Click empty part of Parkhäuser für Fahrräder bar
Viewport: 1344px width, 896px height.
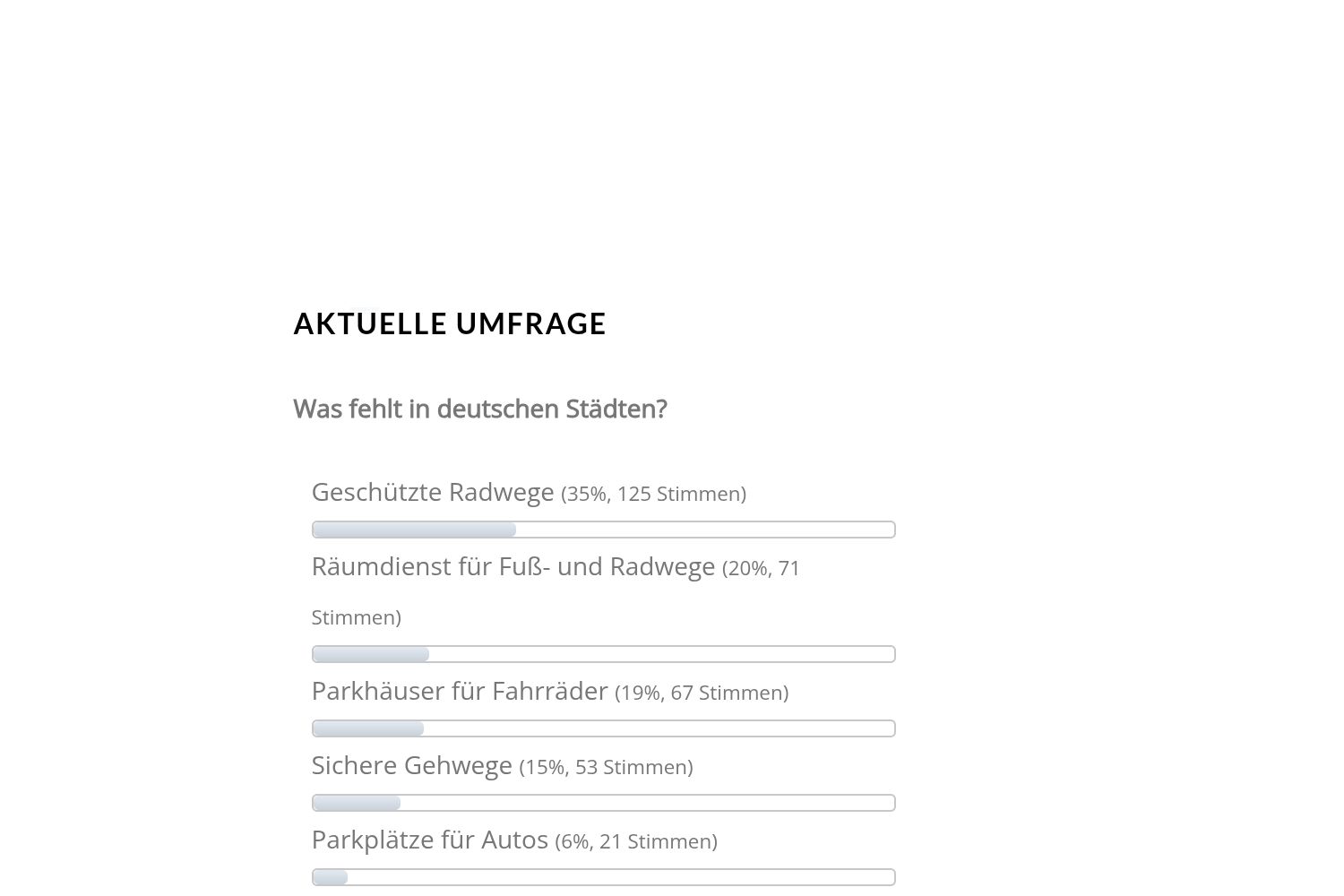click(x=659, y=728)
